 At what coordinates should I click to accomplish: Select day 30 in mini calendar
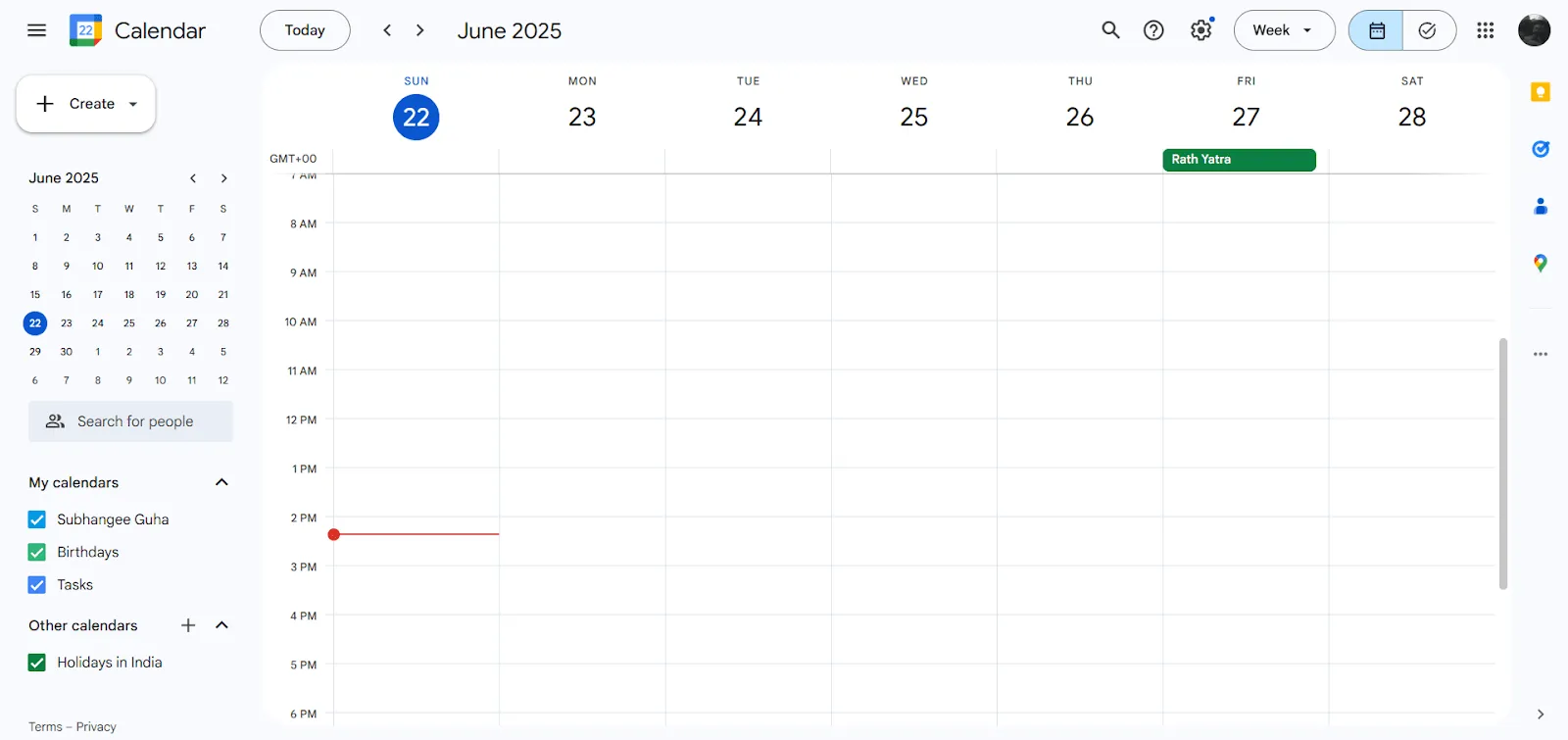67,352
